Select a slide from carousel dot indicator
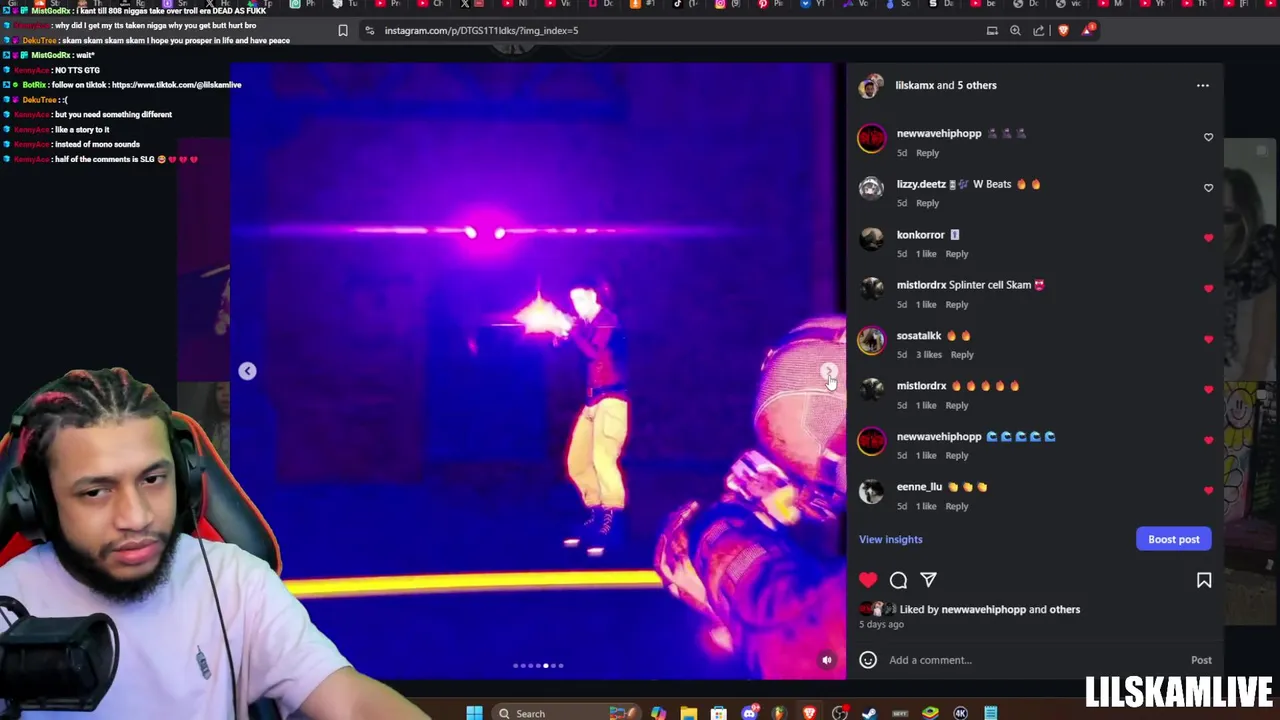The width and height of the screenshot is (1280, 720). click(538, 665)
